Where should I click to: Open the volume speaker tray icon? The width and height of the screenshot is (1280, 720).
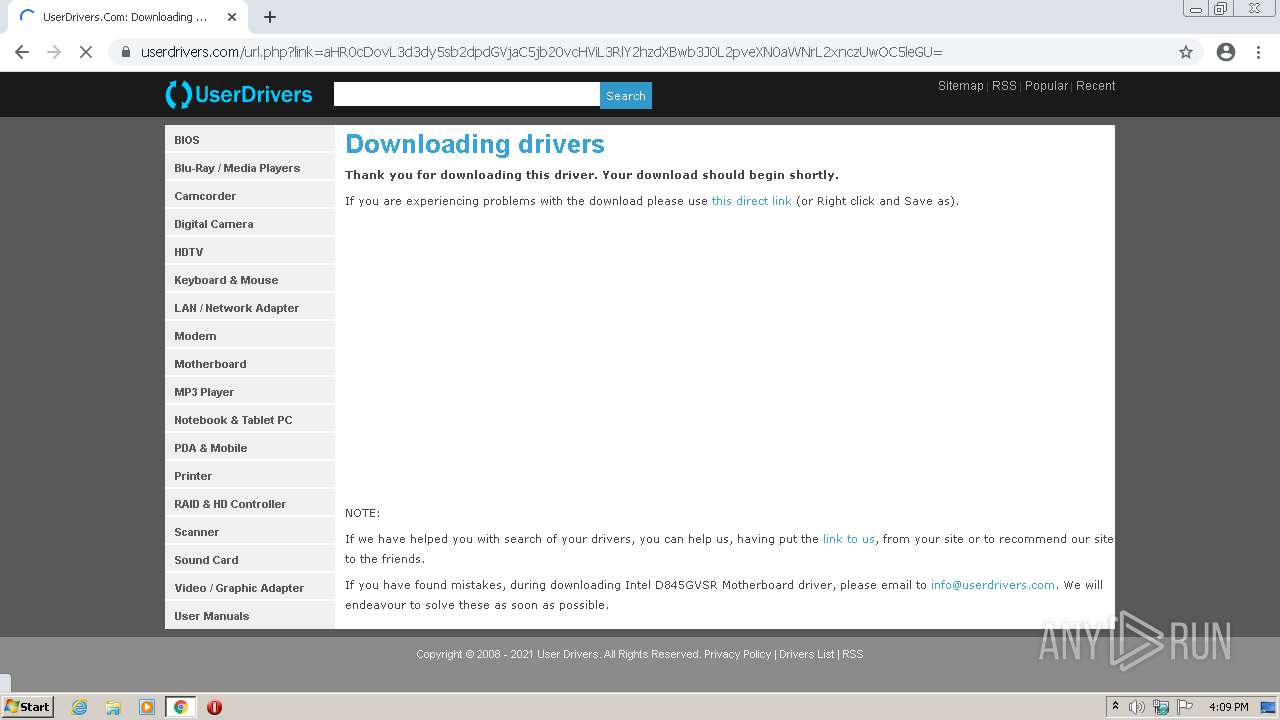[1137, 707]
